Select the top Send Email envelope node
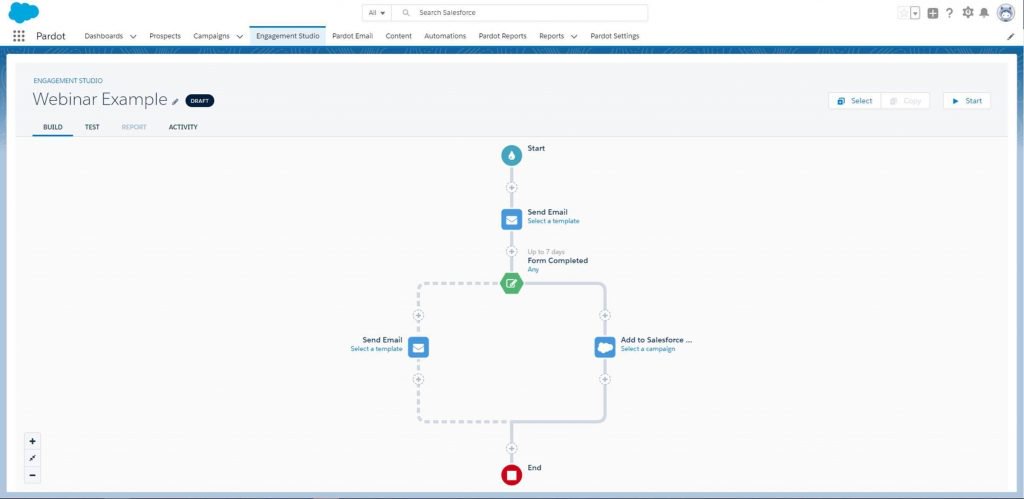Screen dimensions: 1024x499 (x=511, y=219)
